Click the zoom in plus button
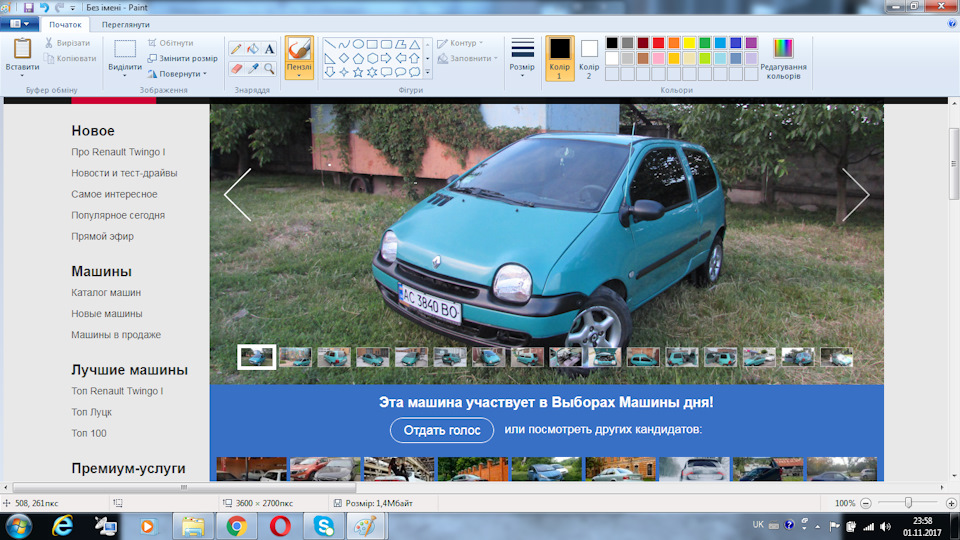This screenshot has height=540, width=960. pyautogui.click(x=951, y=503)
